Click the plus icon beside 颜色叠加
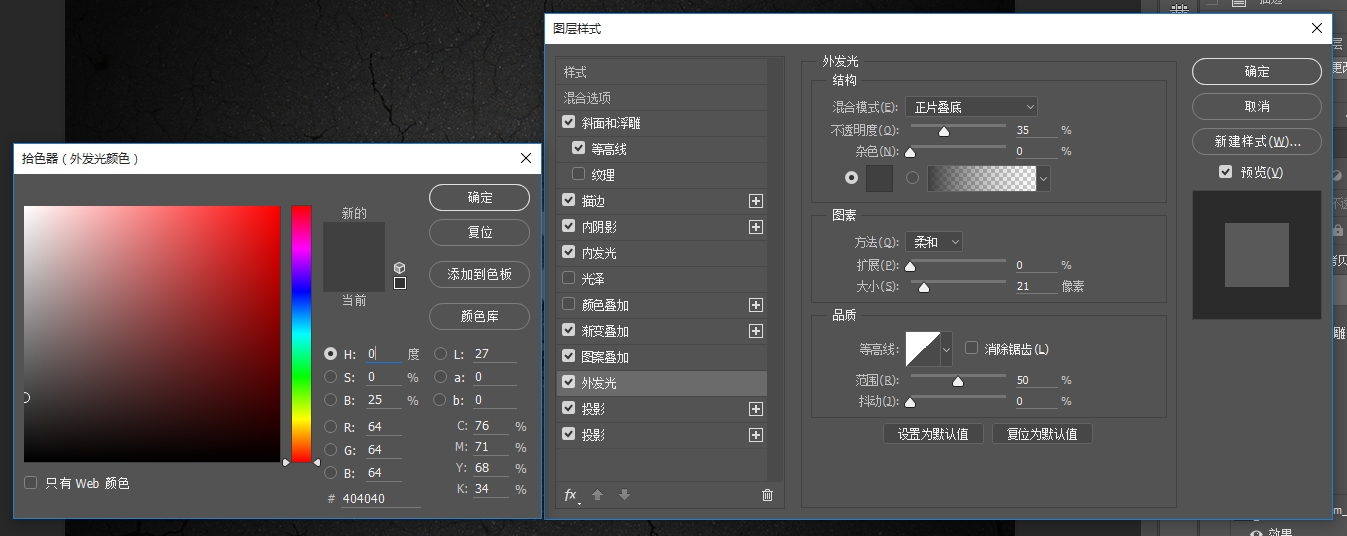The height and width of the screenshot is (536, 1347). [x=756, y=305]
